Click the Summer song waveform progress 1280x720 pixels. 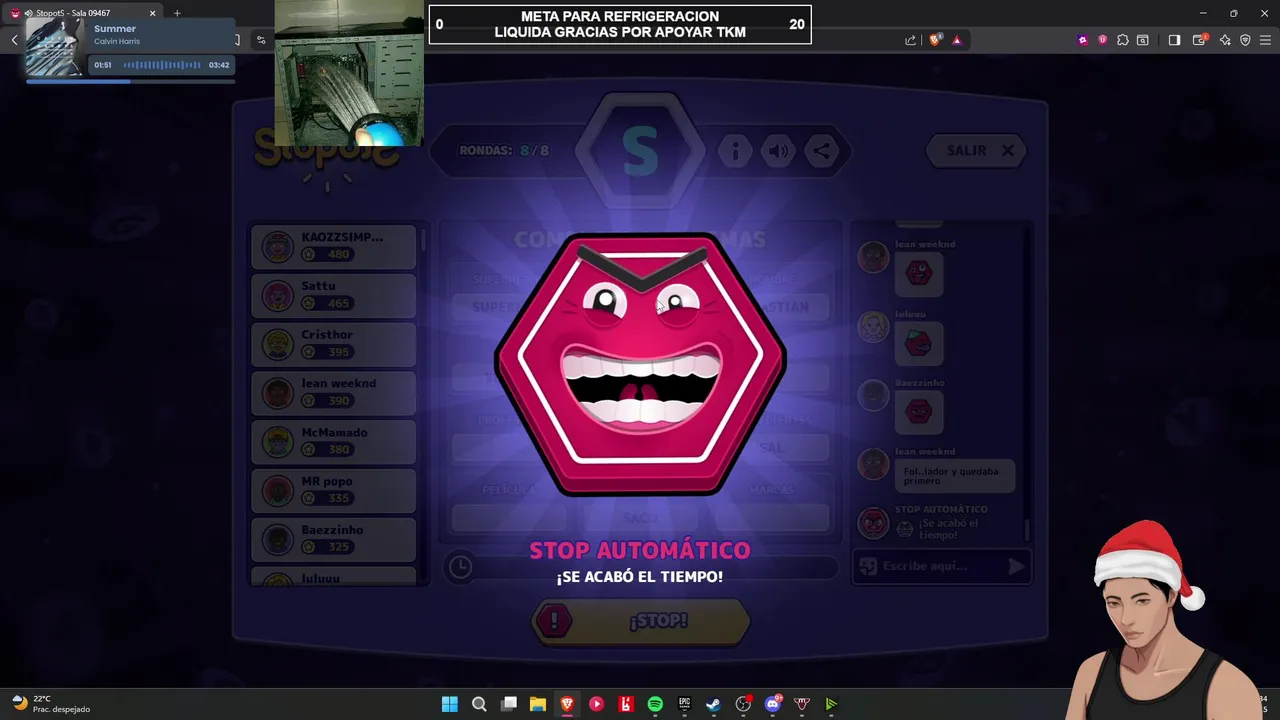(x=162, y=65)
